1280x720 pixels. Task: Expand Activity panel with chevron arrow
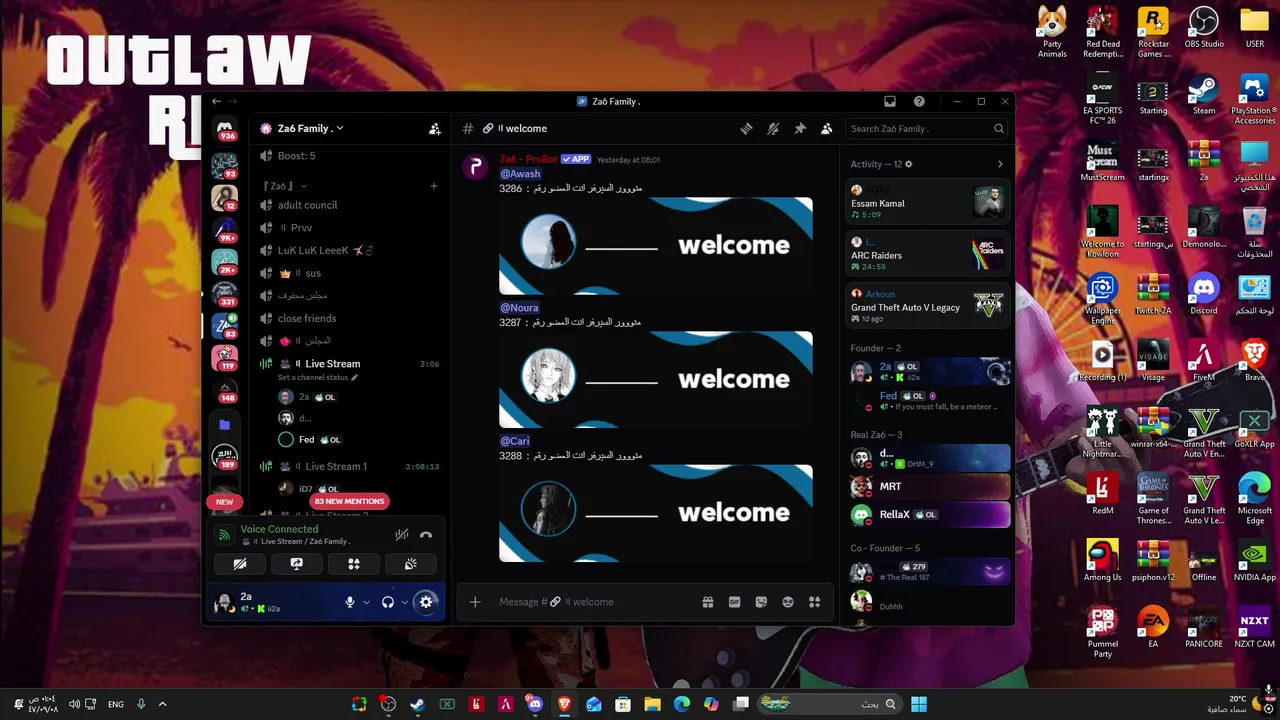(x=1000, y=164)
